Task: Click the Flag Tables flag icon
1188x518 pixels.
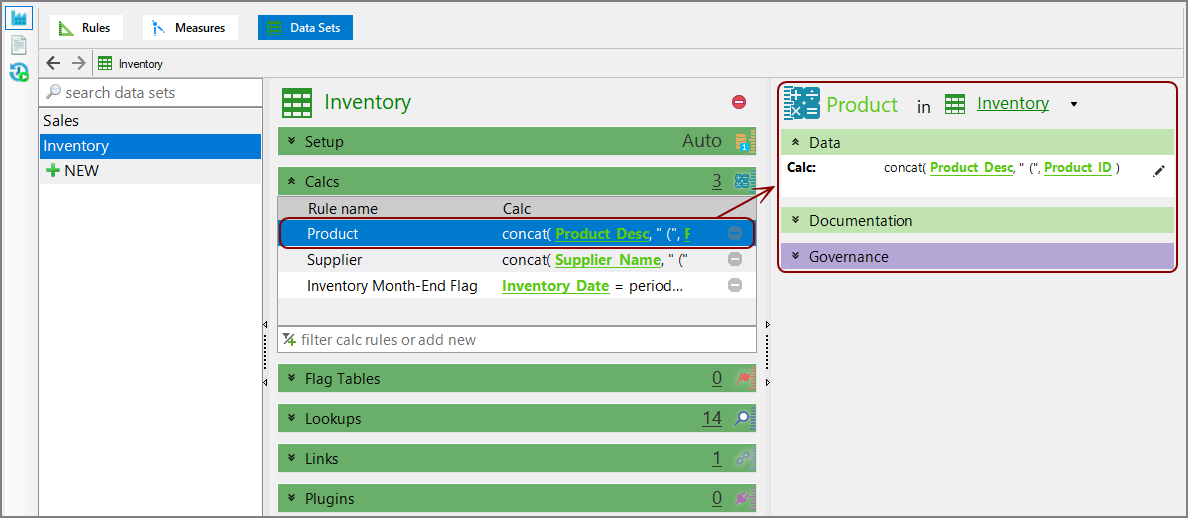Action: tap(746, 379)
